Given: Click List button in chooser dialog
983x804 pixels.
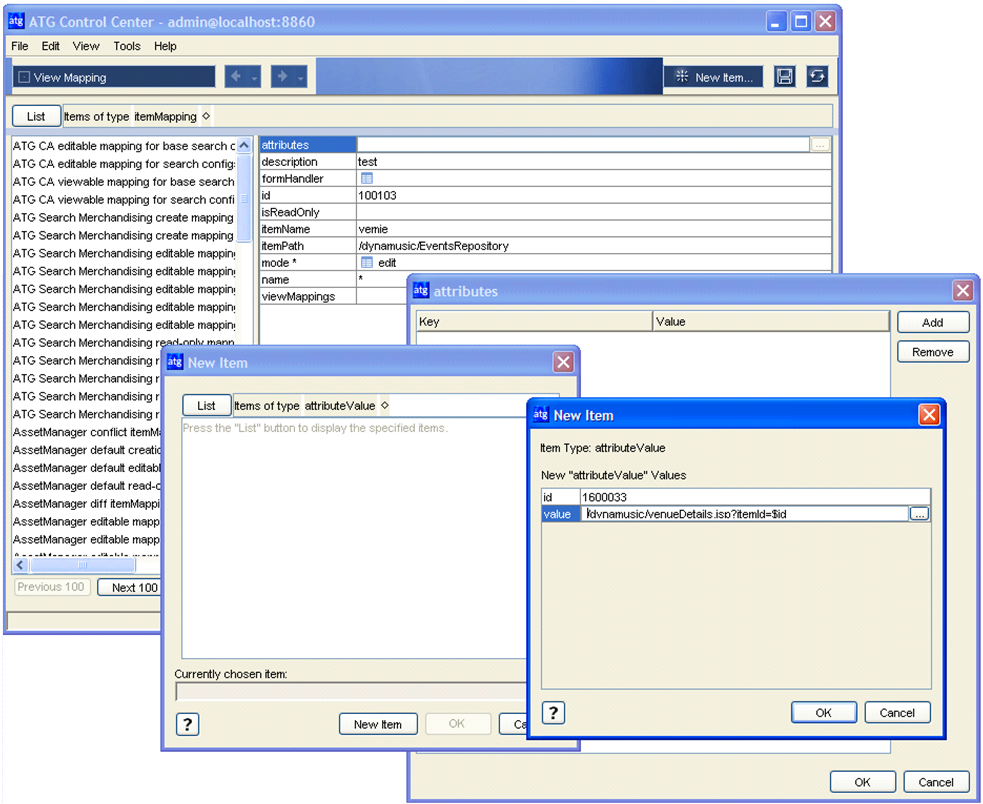Looking at the screenshot, I should [x=206, y=406].
